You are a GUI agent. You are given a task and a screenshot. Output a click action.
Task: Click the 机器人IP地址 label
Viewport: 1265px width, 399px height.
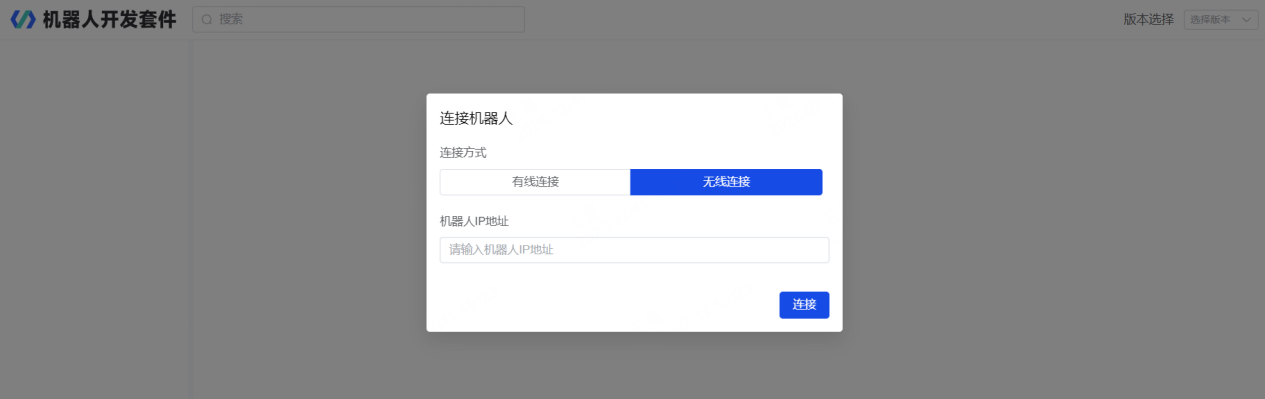pyautogui.click(x=475, y=221)
